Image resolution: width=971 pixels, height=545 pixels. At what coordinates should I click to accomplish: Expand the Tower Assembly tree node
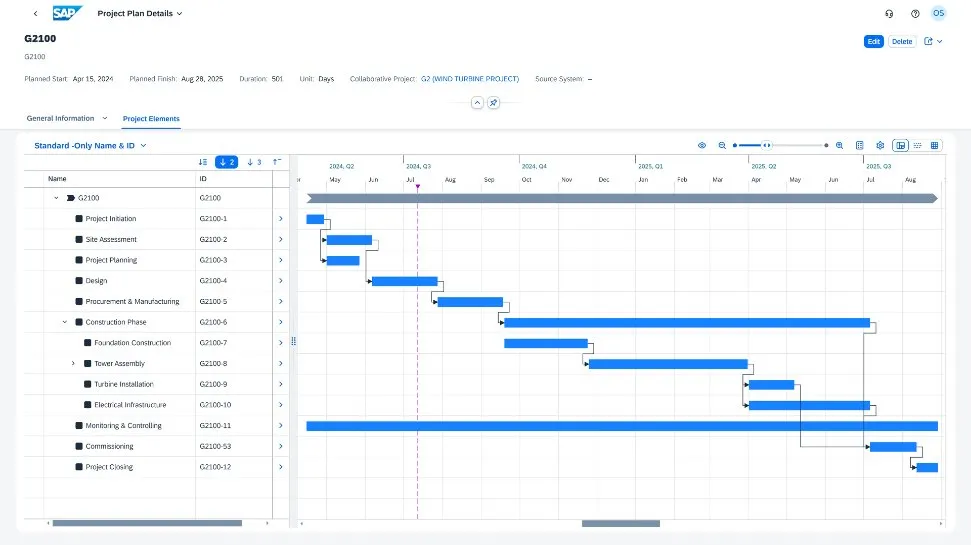pyautogui.click(x=73, y=364)
